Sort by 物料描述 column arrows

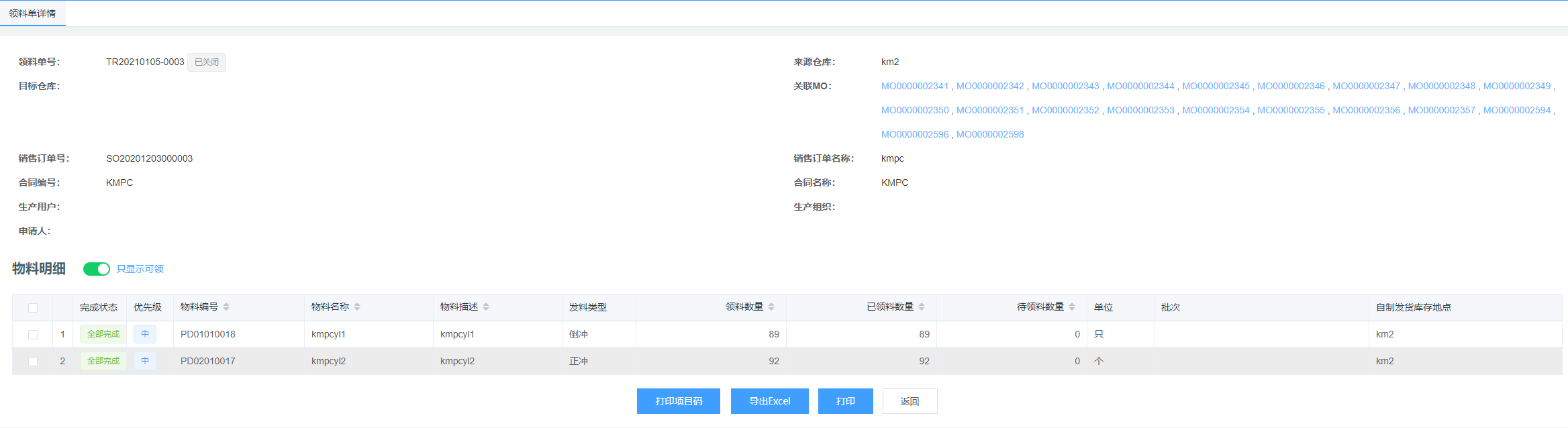coord(486,307)
